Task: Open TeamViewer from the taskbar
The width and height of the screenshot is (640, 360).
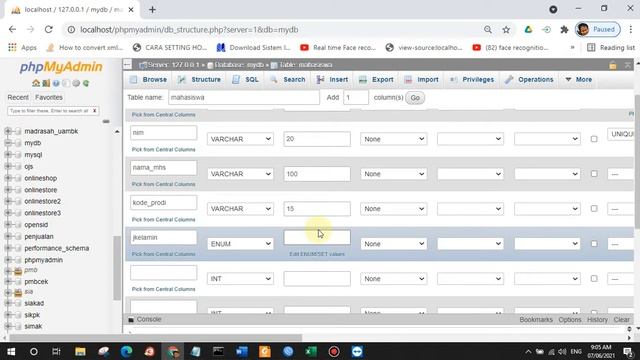Action: [x=357, y=351]
